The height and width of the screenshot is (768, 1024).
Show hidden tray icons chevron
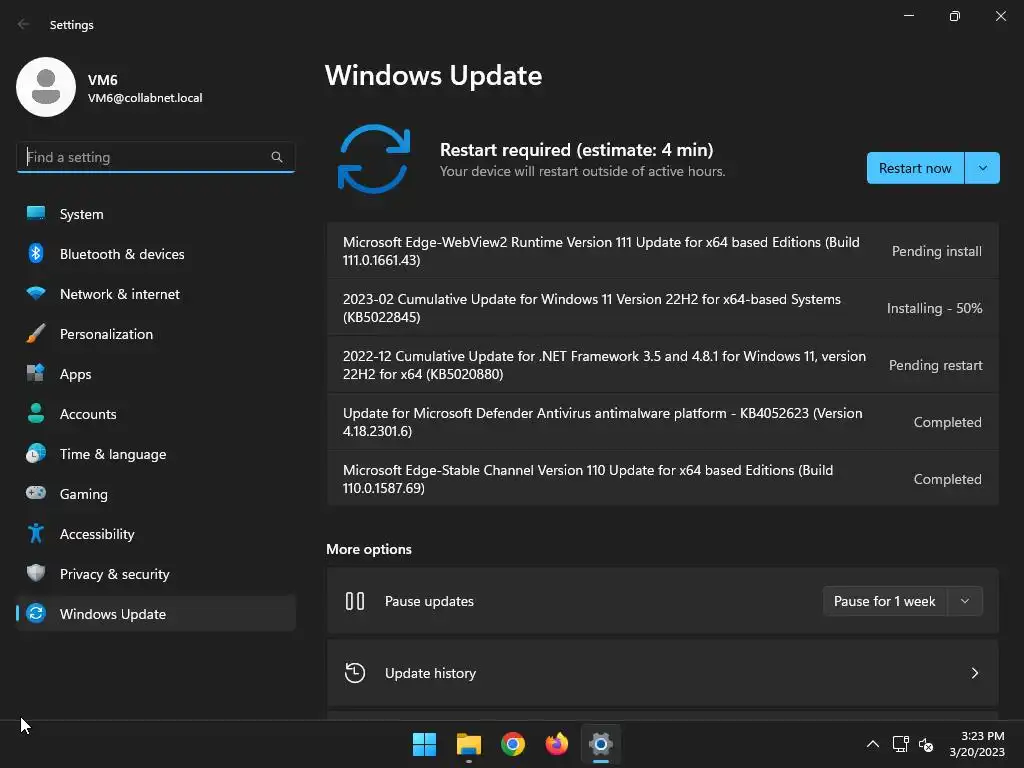(x=872, y=744)
